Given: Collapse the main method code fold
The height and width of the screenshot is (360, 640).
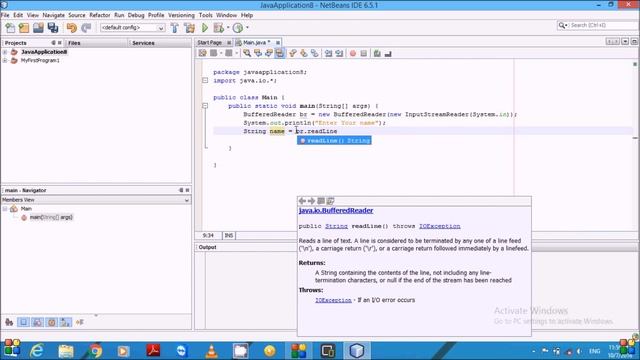Looking at the screenshot, I should [205, 106].
